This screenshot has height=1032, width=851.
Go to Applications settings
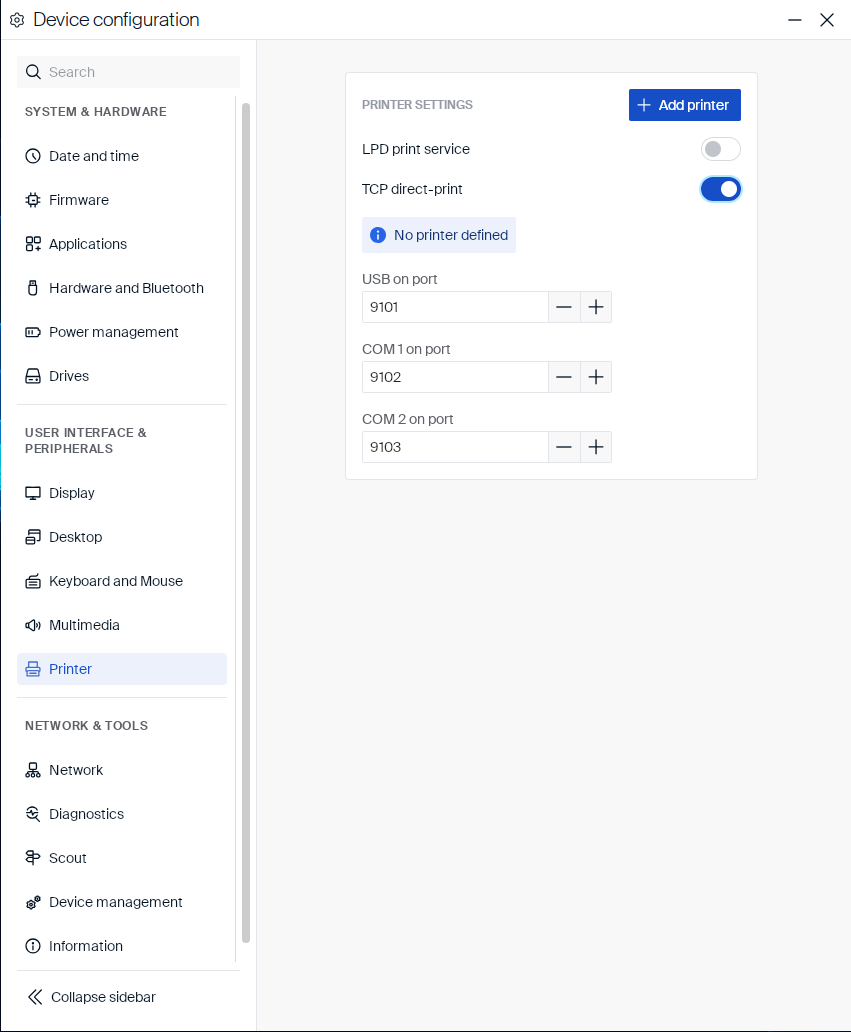[122, 244]
